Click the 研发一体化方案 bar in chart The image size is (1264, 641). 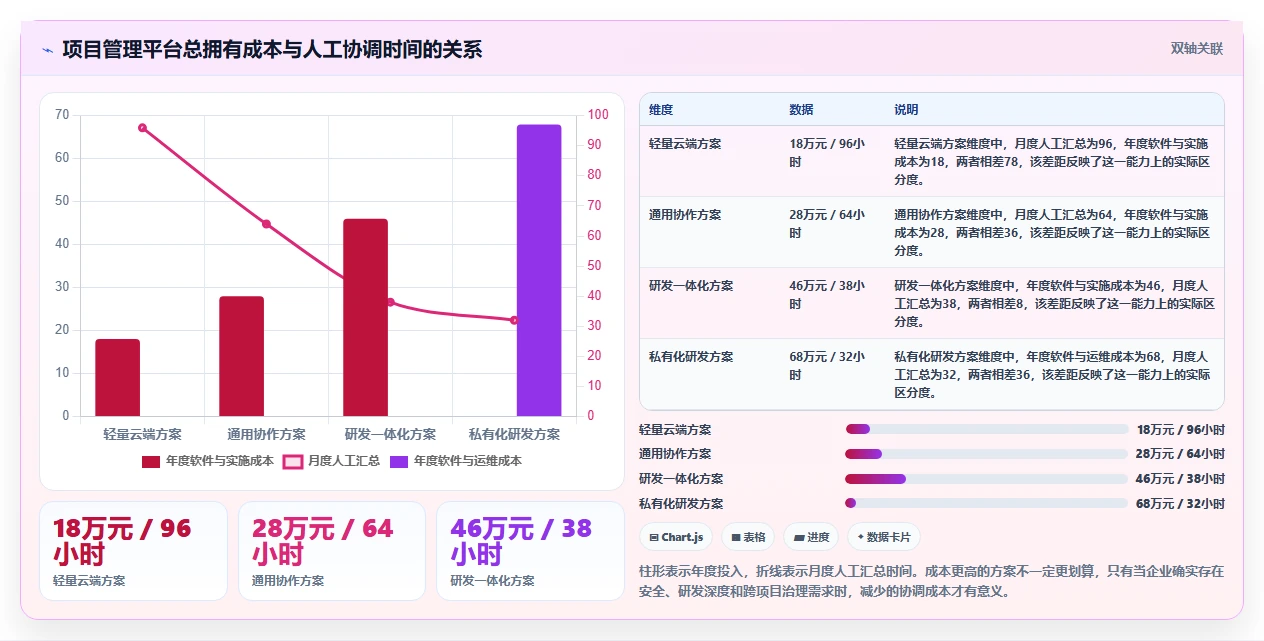click(366, 317)
